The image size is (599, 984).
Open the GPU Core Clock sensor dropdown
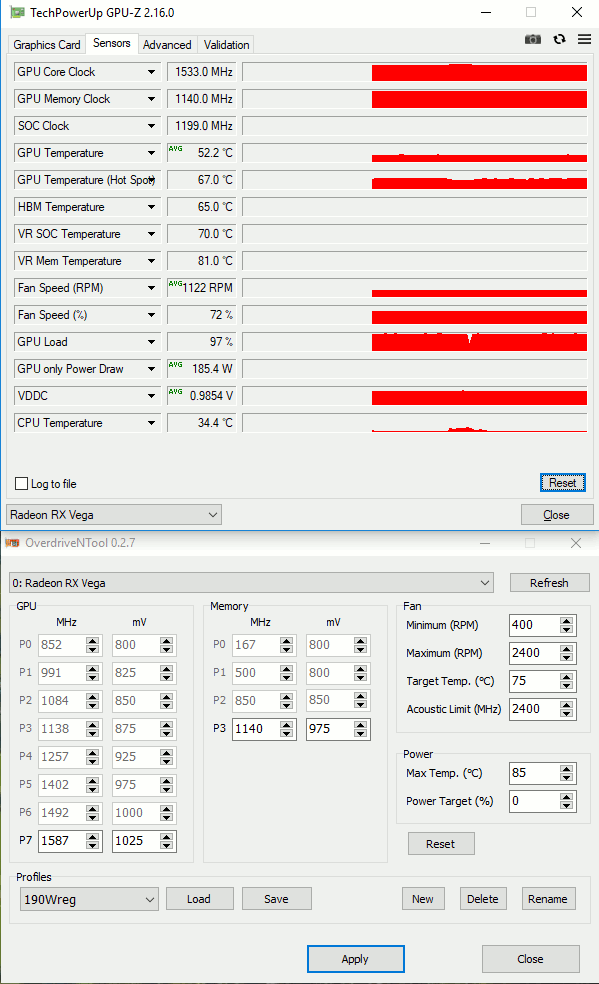click(151, 72)
